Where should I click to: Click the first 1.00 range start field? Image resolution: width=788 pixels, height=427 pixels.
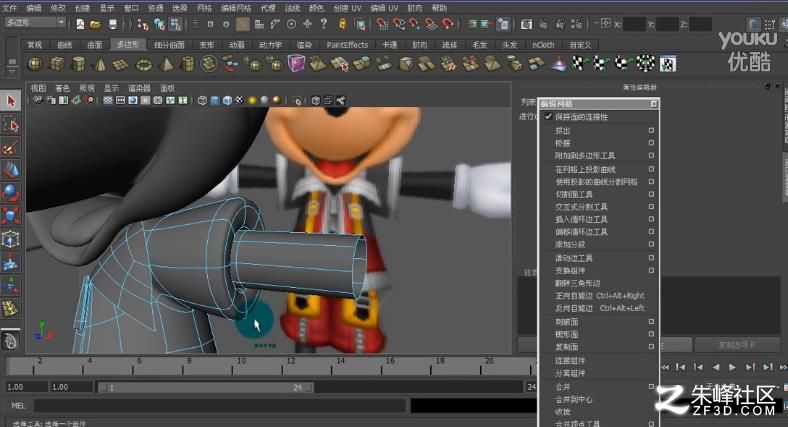coord(26,387)
